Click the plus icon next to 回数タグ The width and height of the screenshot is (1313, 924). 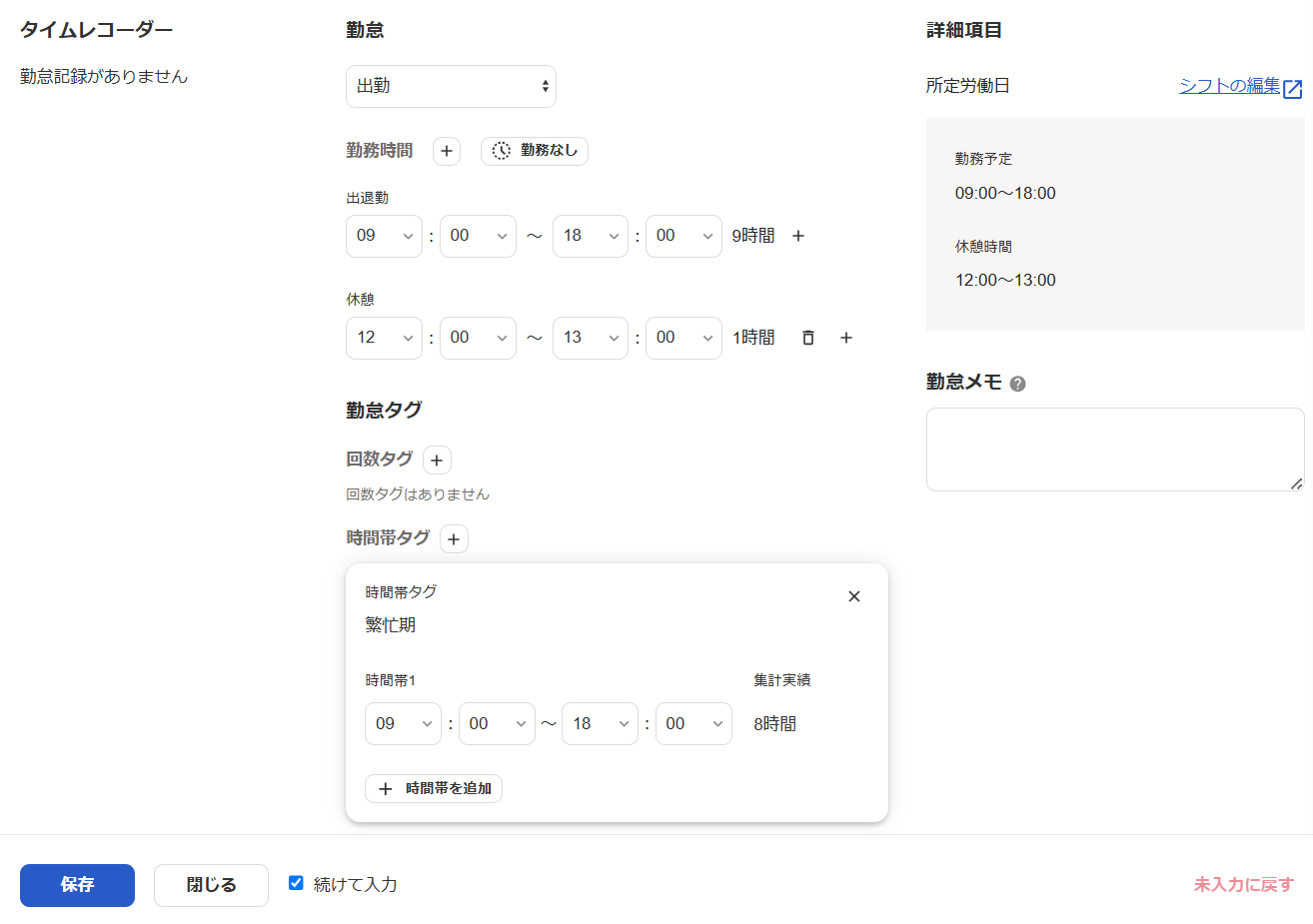click(437, 460)
